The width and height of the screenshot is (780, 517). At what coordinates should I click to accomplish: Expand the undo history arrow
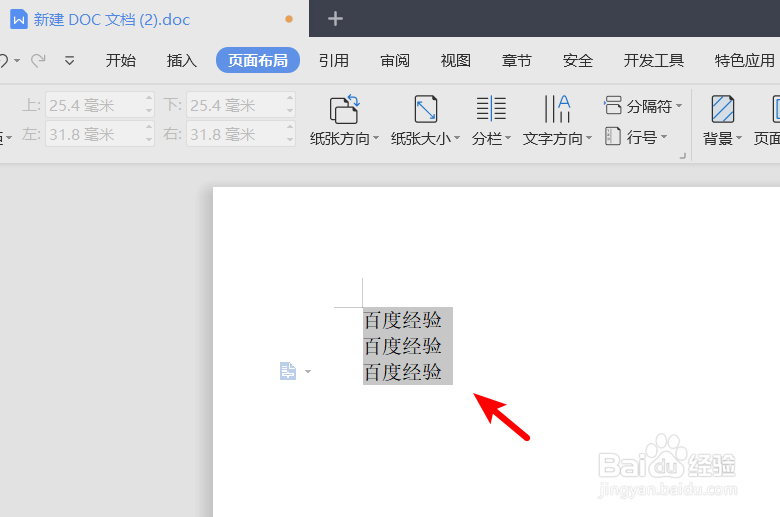(x=17, y=61)
